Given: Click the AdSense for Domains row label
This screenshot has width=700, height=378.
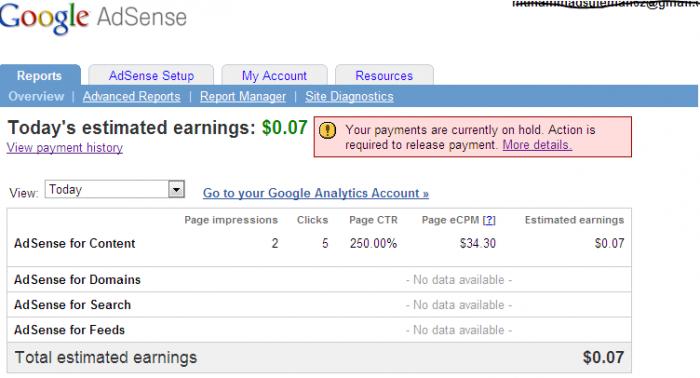Looking at the screenshot, I should click(x=77, y=280).
